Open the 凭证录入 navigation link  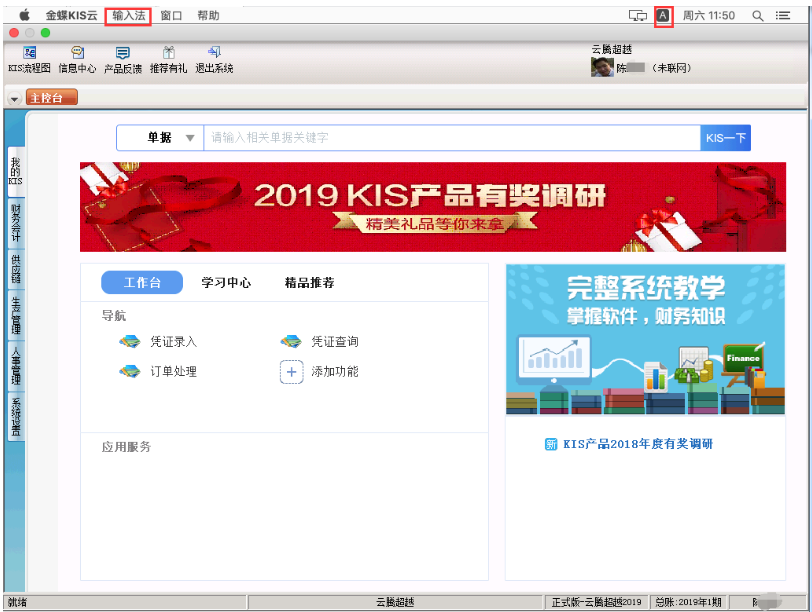[x=173, y=342]
